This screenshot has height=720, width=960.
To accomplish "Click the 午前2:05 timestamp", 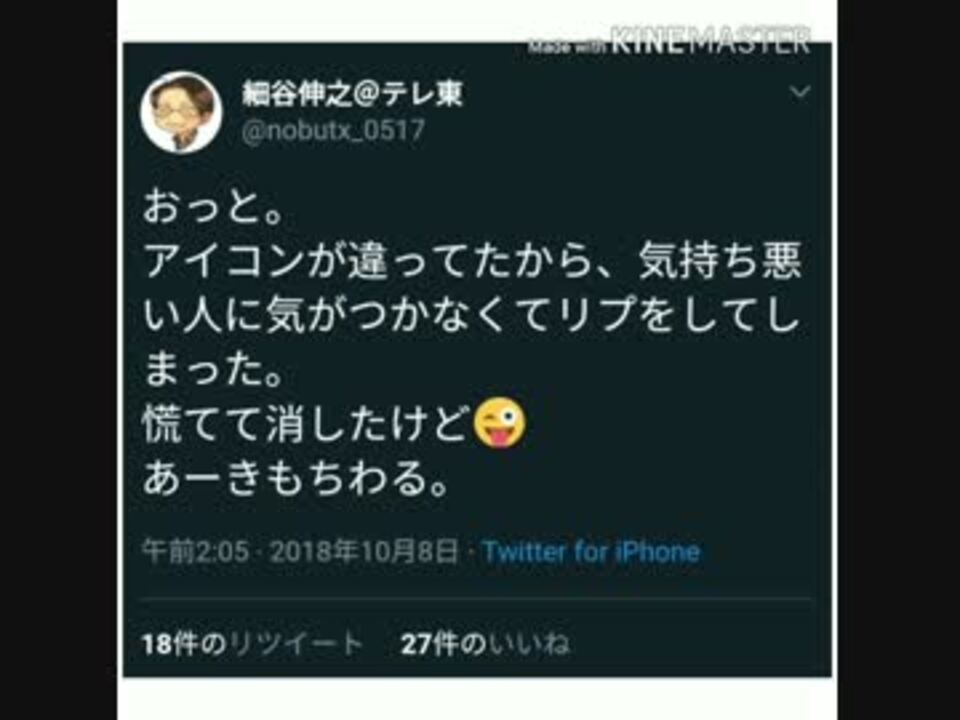I will pos(195,552).
